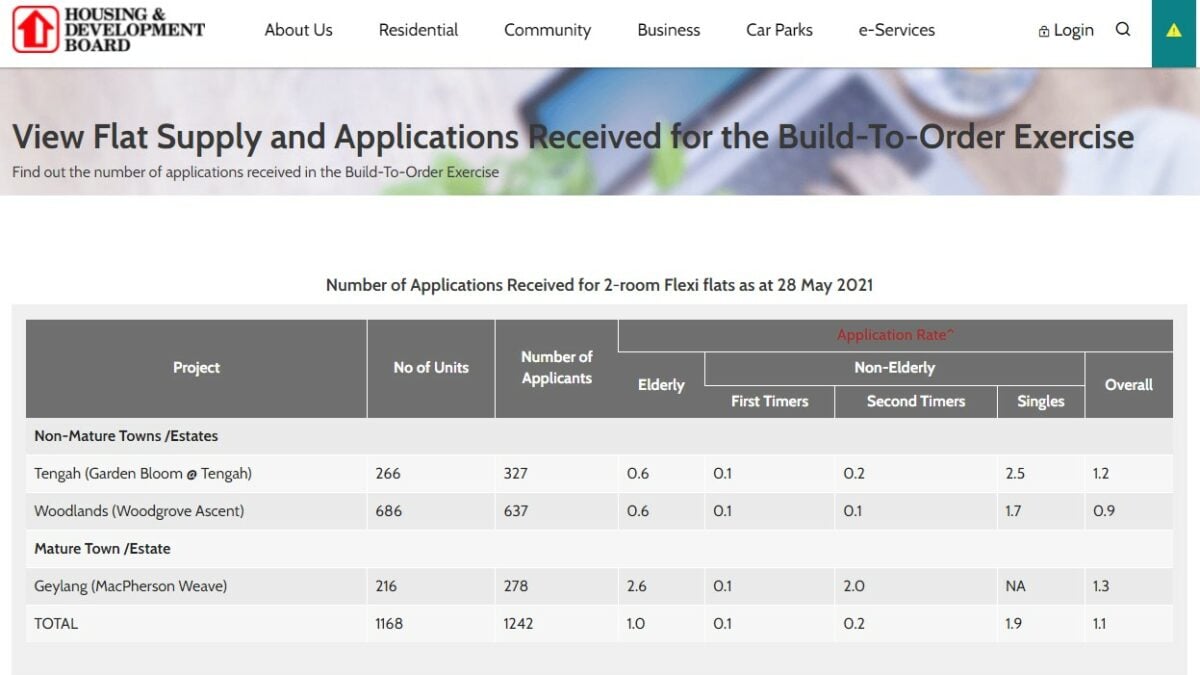Open the About Us menu
The image size is (1200, 675).
[x=298, y=30]
